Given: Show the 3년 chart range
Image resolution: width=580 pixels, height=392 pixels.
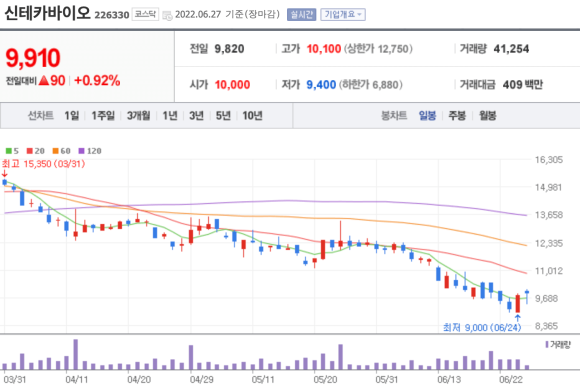Looking at the screenshot, I should click(196, 116).
